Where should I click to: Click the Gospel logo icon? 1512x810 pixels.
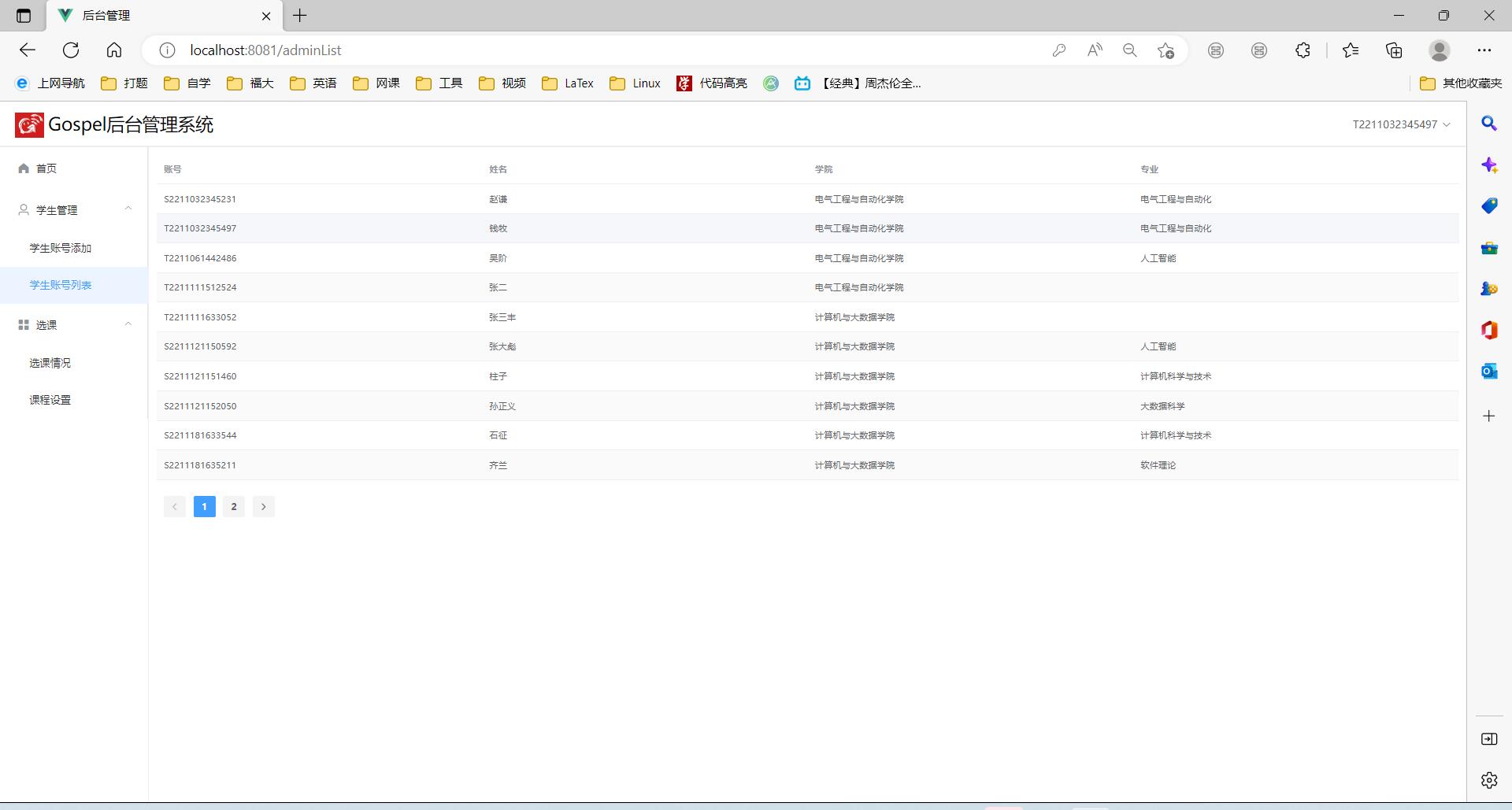[29, 124]
